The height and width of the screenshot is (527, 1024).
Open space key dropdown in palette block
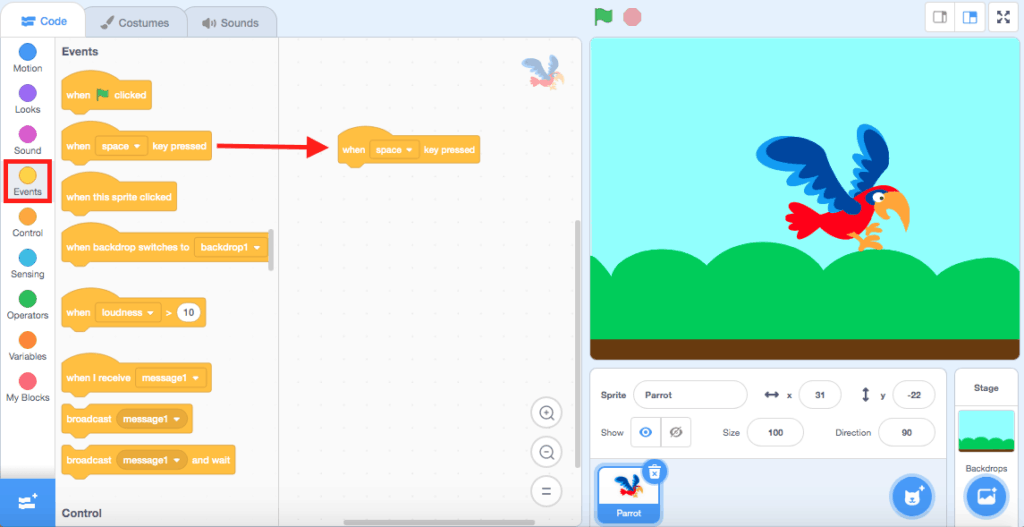[x=121, y=146]
